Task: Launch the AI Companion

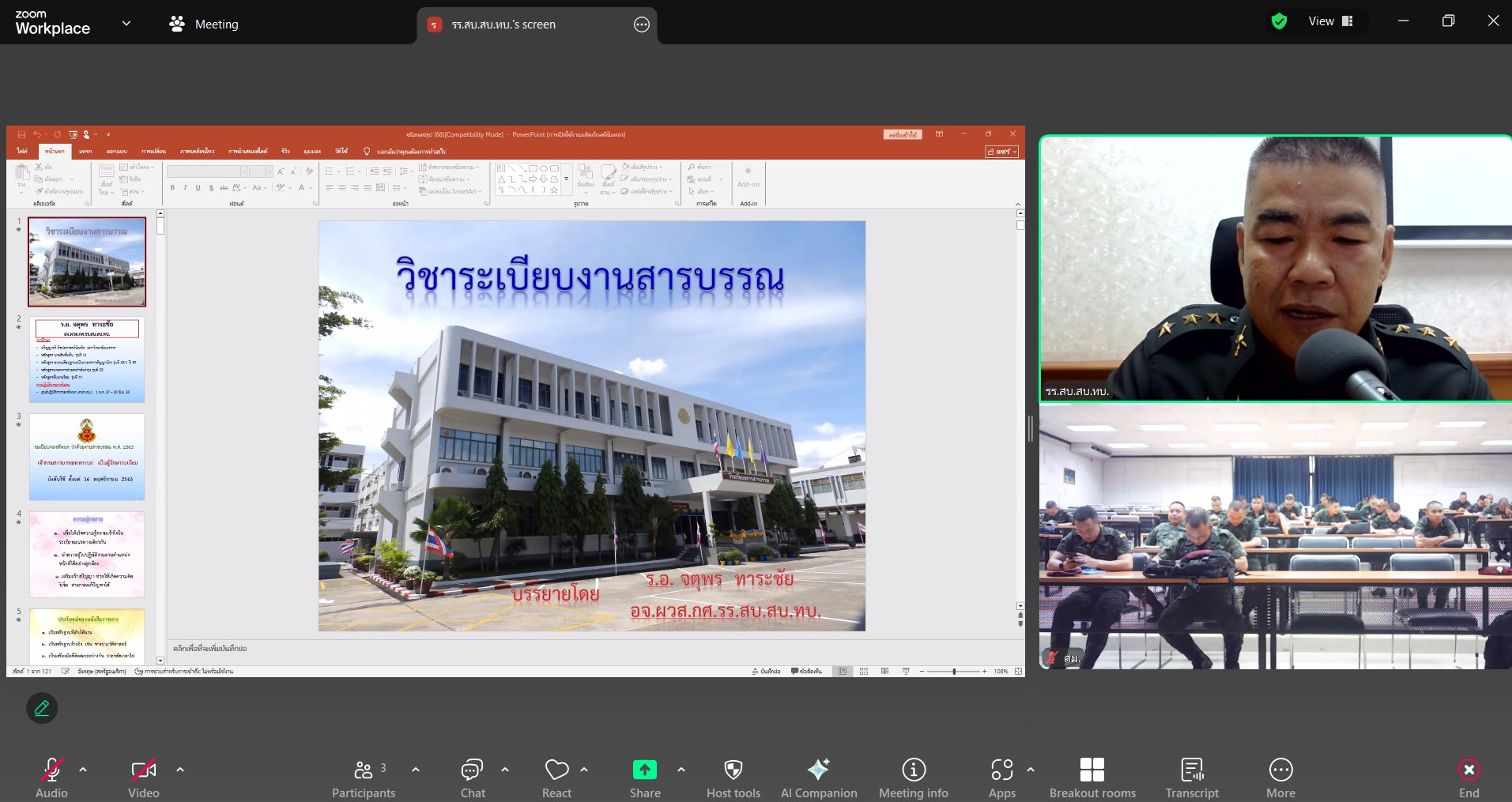Action: pyautogui.click(x=818, y=778)
